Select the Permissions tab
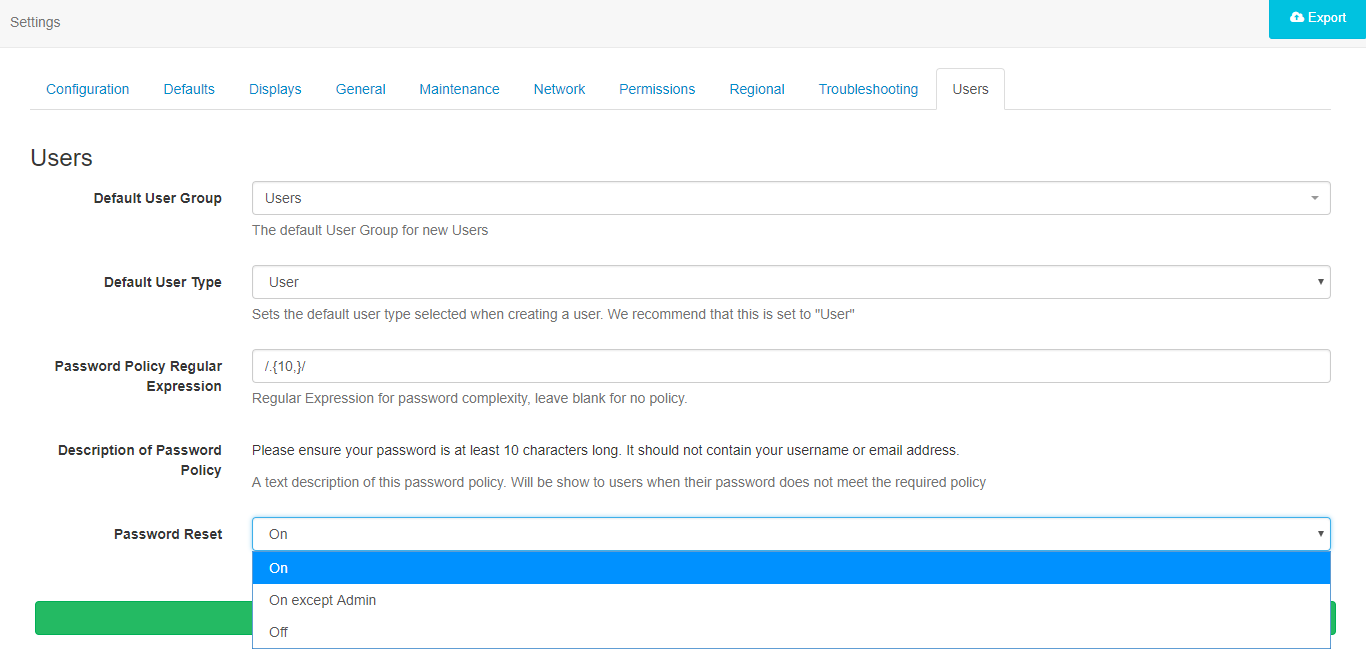The height and width of the screenshot is (663, 1366). (x=656, y=89)
